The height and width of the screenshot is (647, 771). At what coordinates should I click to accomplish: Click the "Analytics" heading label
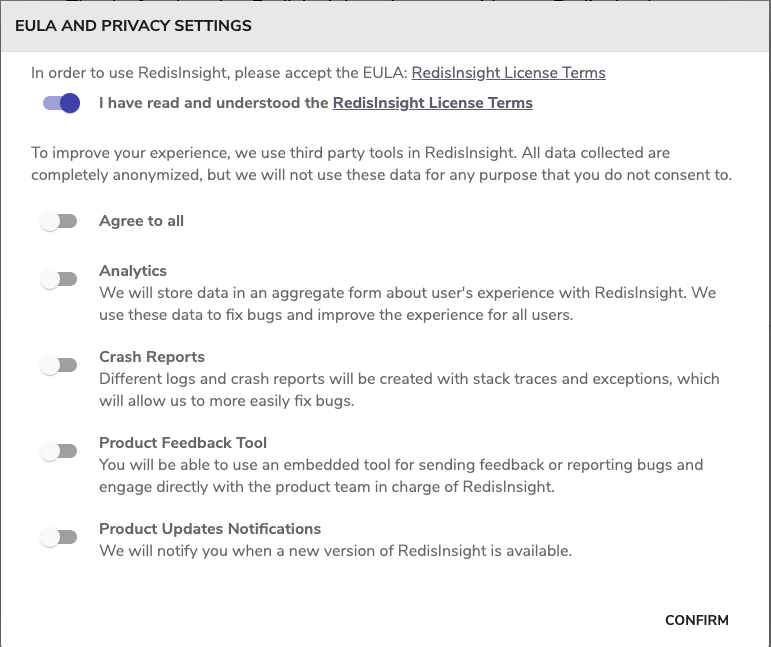click(x=133, y=271)
